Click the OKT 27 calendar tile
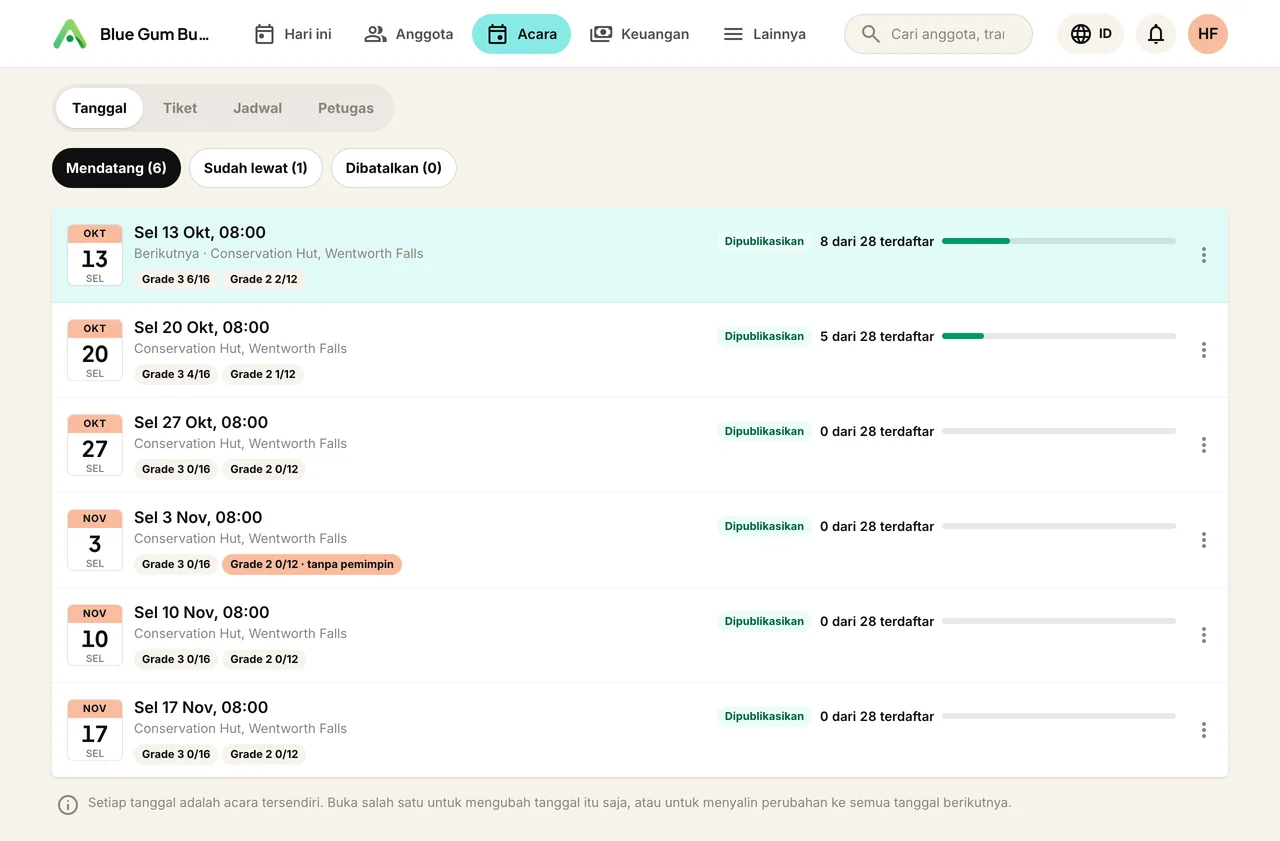Image resolution: width=1280 pixels, height=841 pixels. (95, 445)
